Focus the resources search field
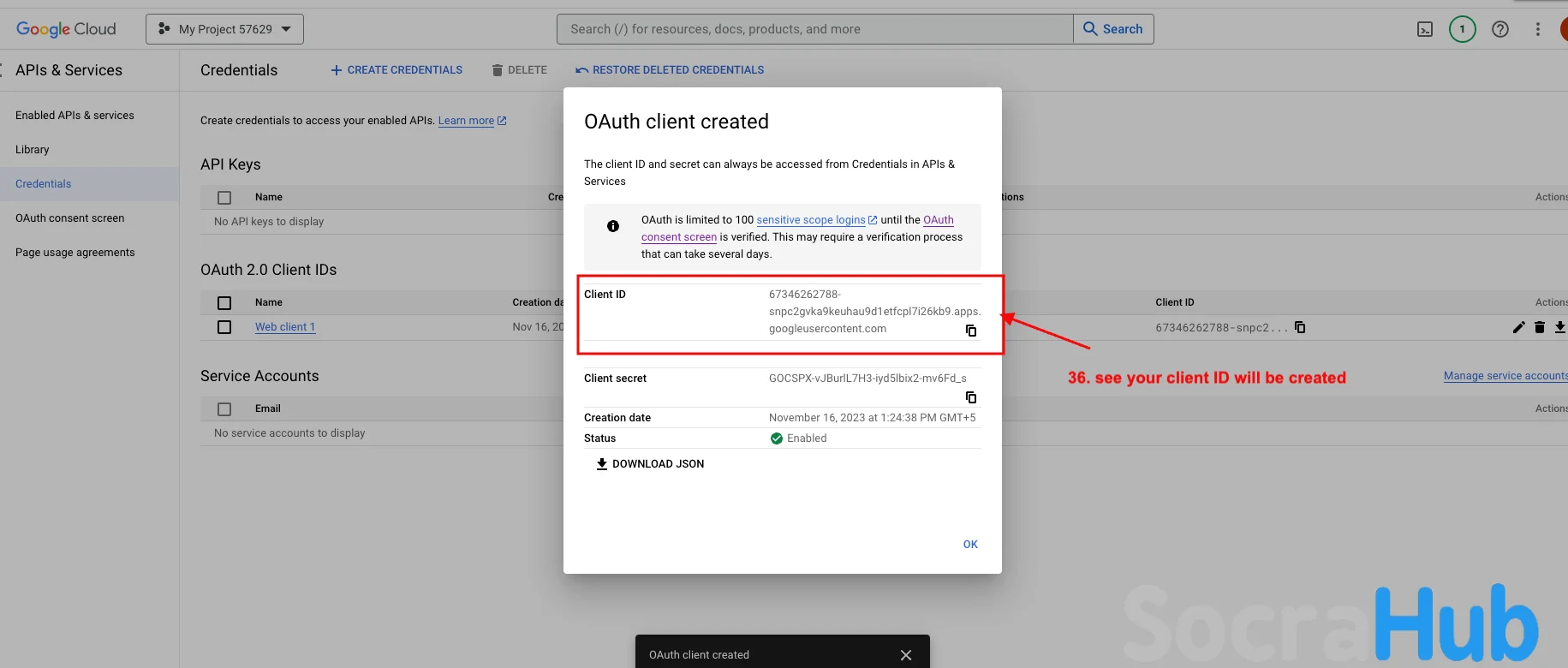Image resolution: width=1568 pixels, height=668 pixels. point(814,29)
